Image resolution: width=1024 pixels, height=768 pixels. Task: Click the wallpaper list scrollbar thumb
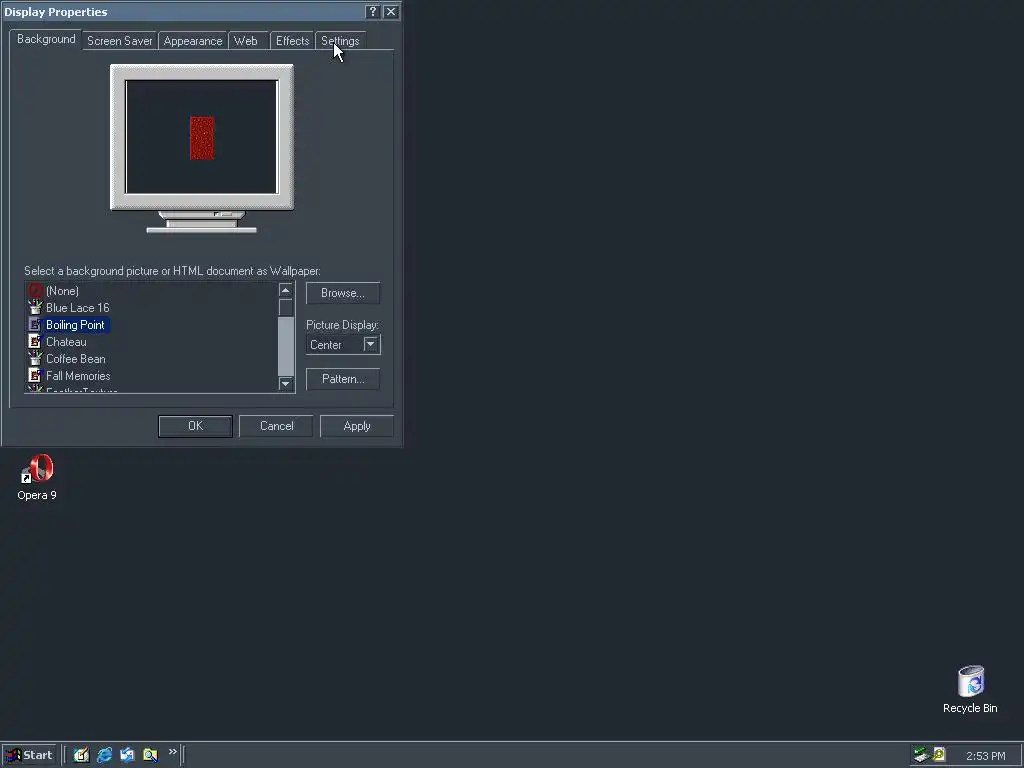[x=285, y=307]
